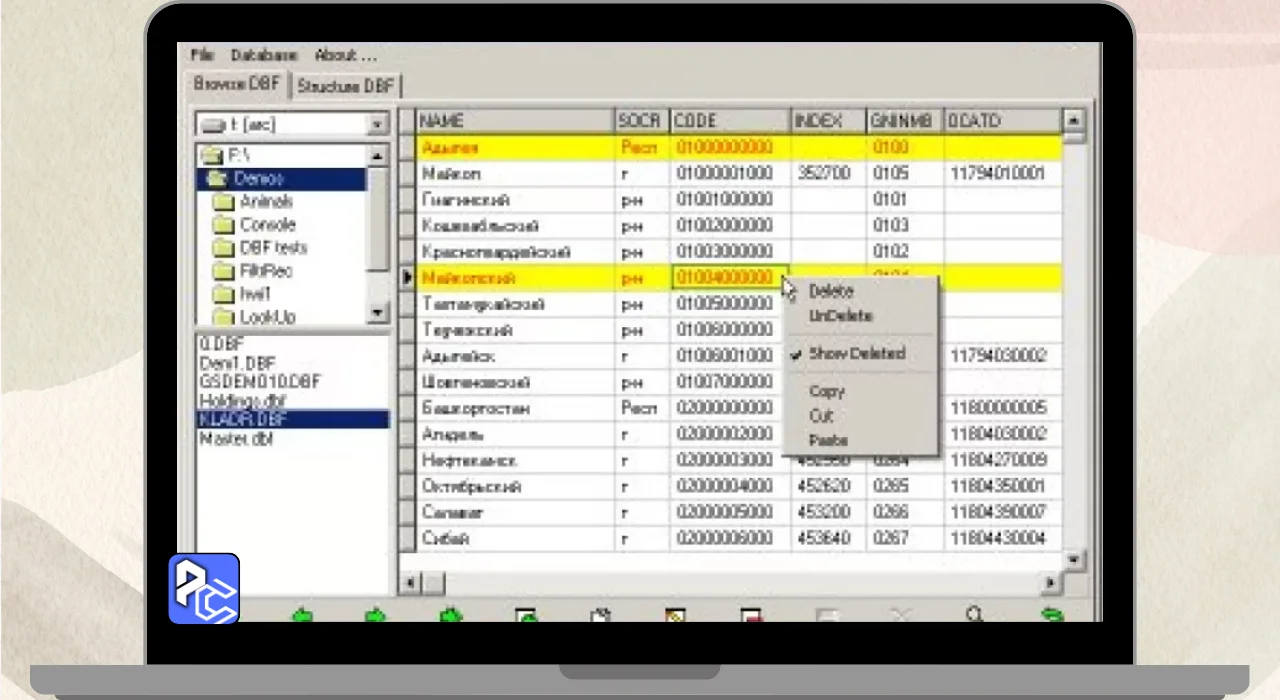The width and height of the screenshot is (1280, 700).
Task: Select file Dem1.DBF in file list
Action: [237, 364]
